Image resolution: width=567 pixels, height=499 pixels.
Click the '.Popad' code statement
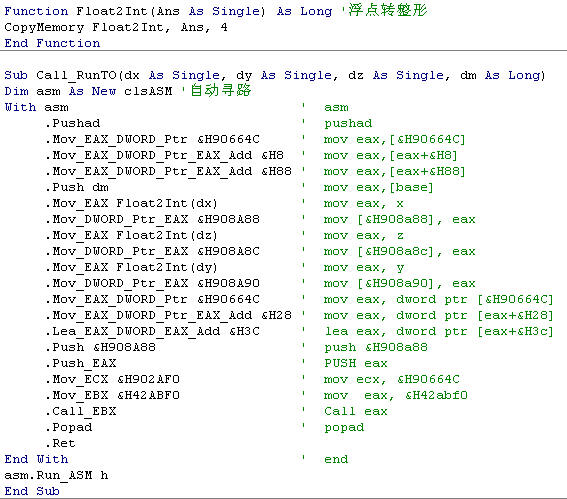pos(69,427)
